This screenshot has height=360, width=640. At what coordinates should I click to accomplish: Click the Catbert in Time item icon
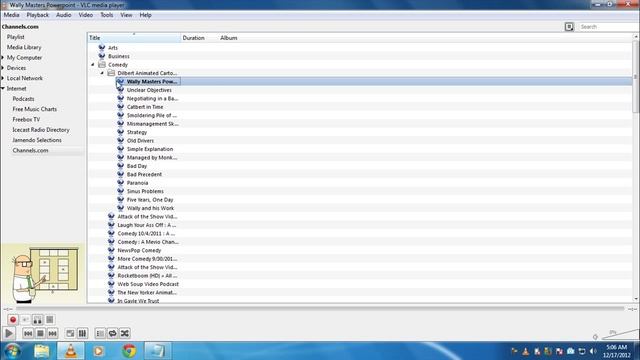click(x=120, y=107)
